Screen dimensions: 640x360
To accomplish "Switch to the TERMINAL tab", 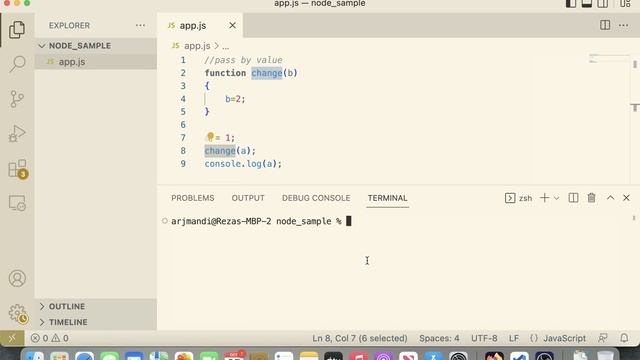I will [387, 198].
